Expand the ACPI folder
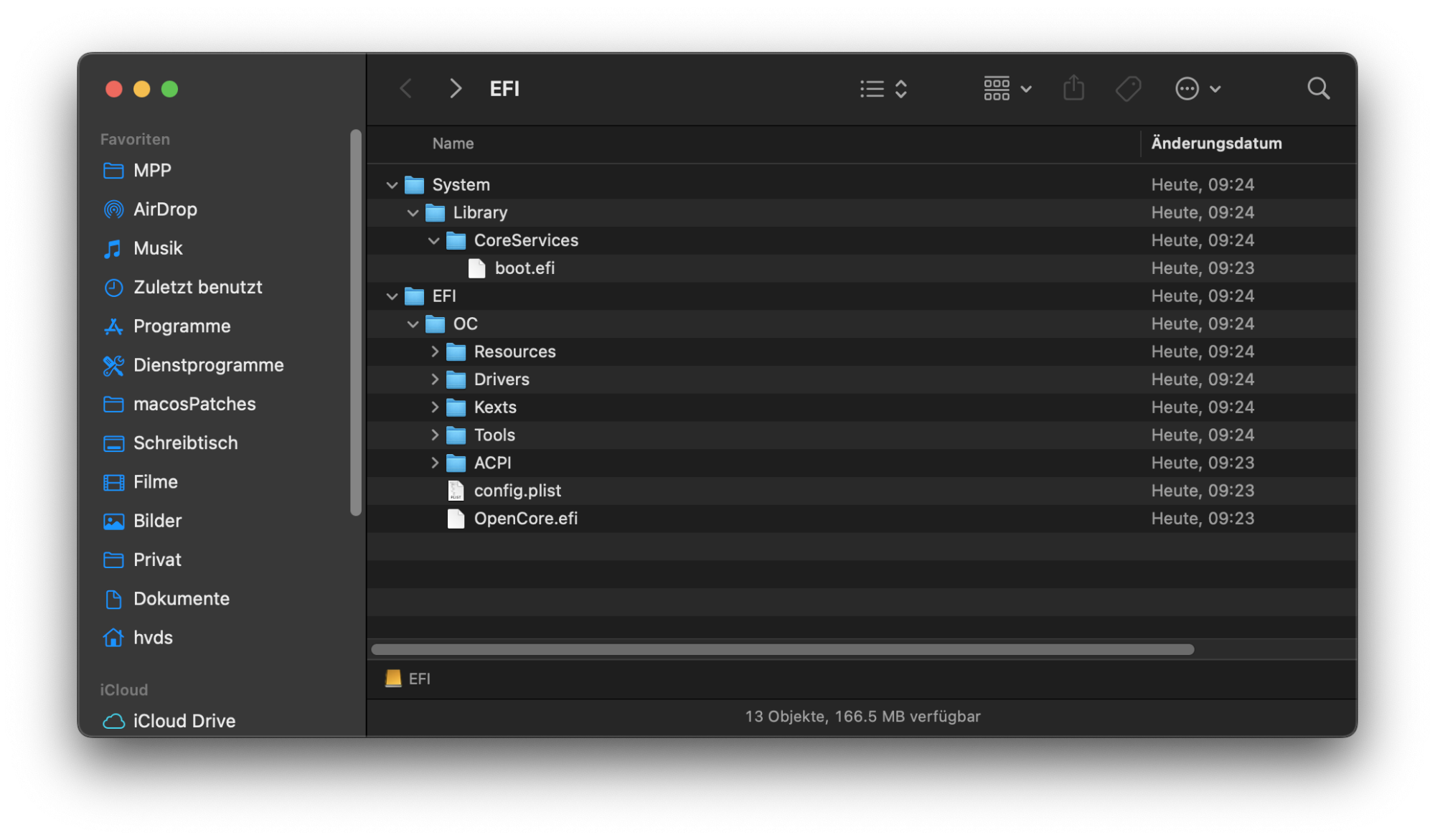Screen dimensions: 1435x840 coord(434,463)
